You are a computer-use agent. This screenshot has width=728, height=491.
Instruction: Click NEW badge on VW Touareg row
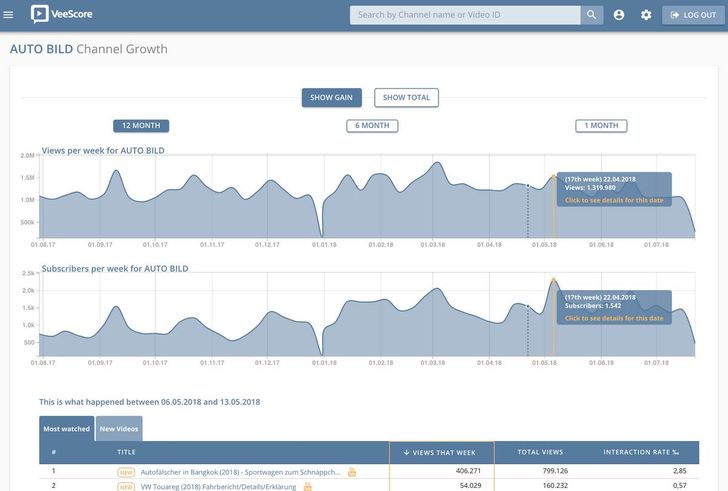click(126, 487)
